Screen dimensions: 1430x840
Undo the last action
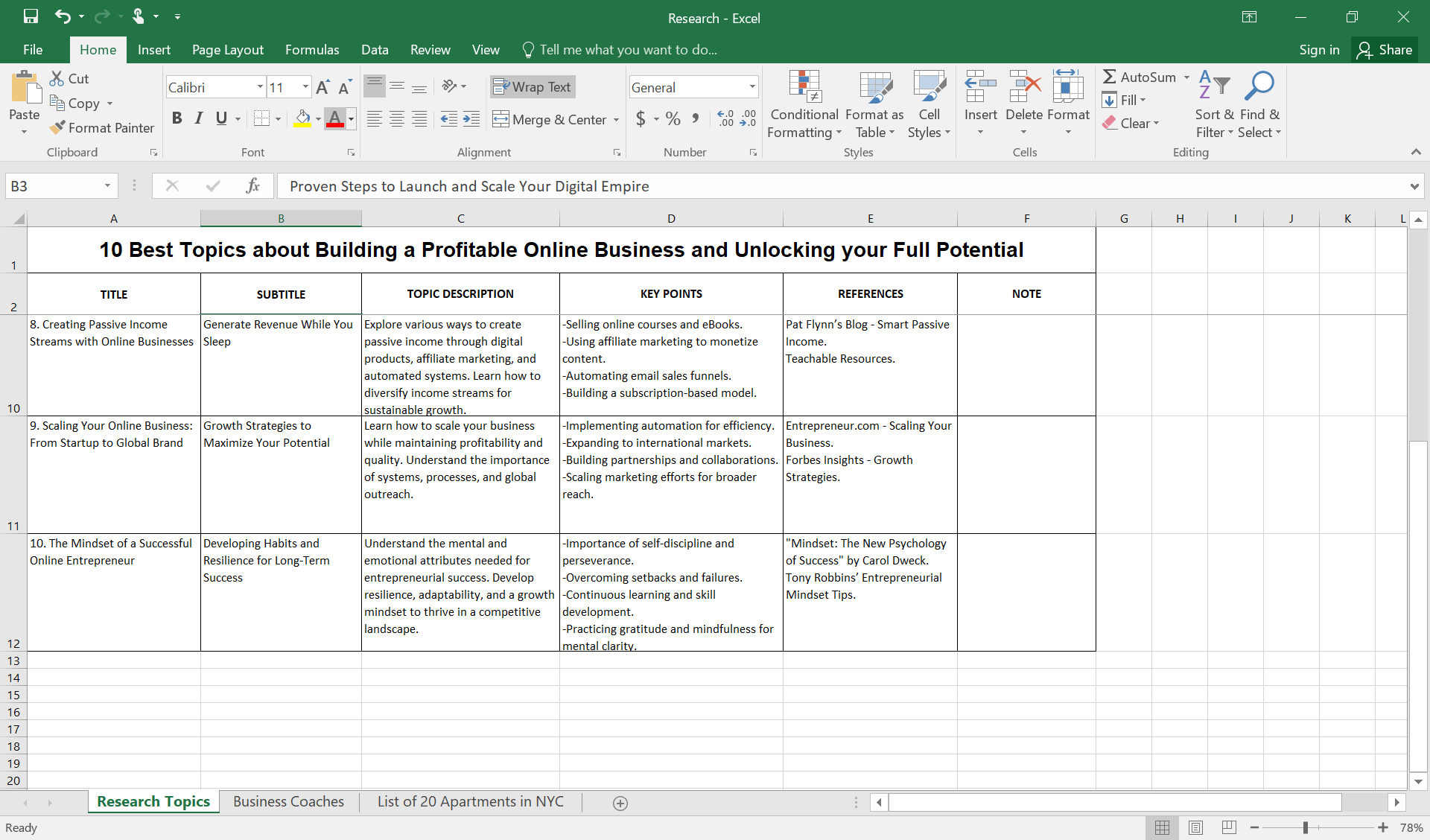63,16
